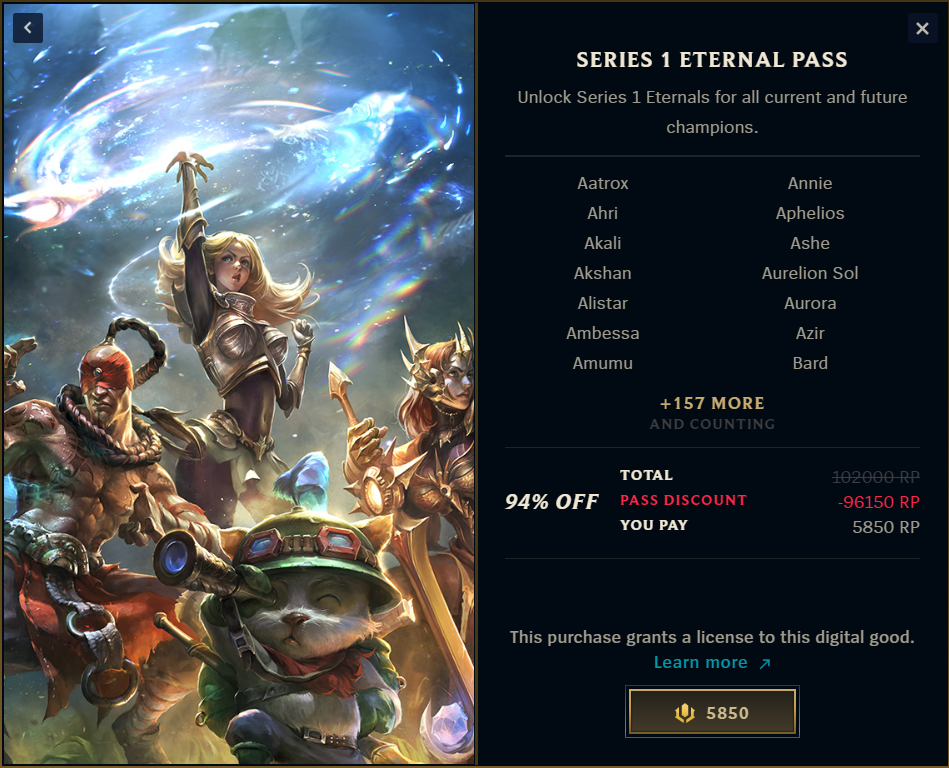
Task: Select Akali from the list
Action: [603, 243]
